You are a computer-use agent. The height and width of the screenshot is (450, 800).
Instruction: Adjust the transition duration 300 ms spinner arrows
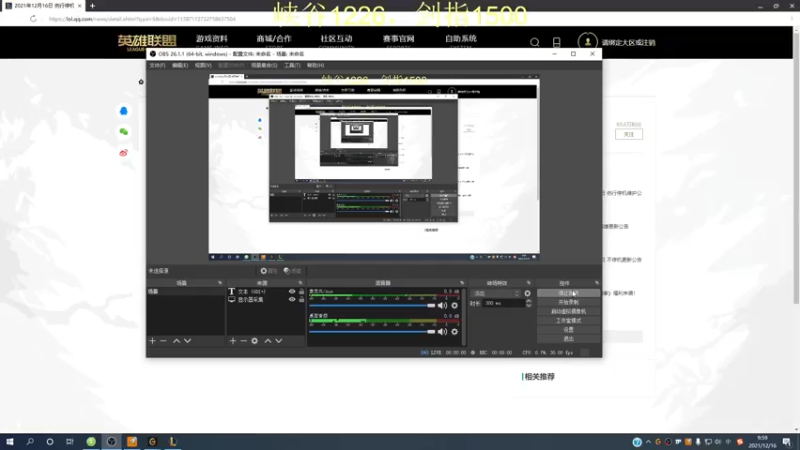(x=529, y=303)
